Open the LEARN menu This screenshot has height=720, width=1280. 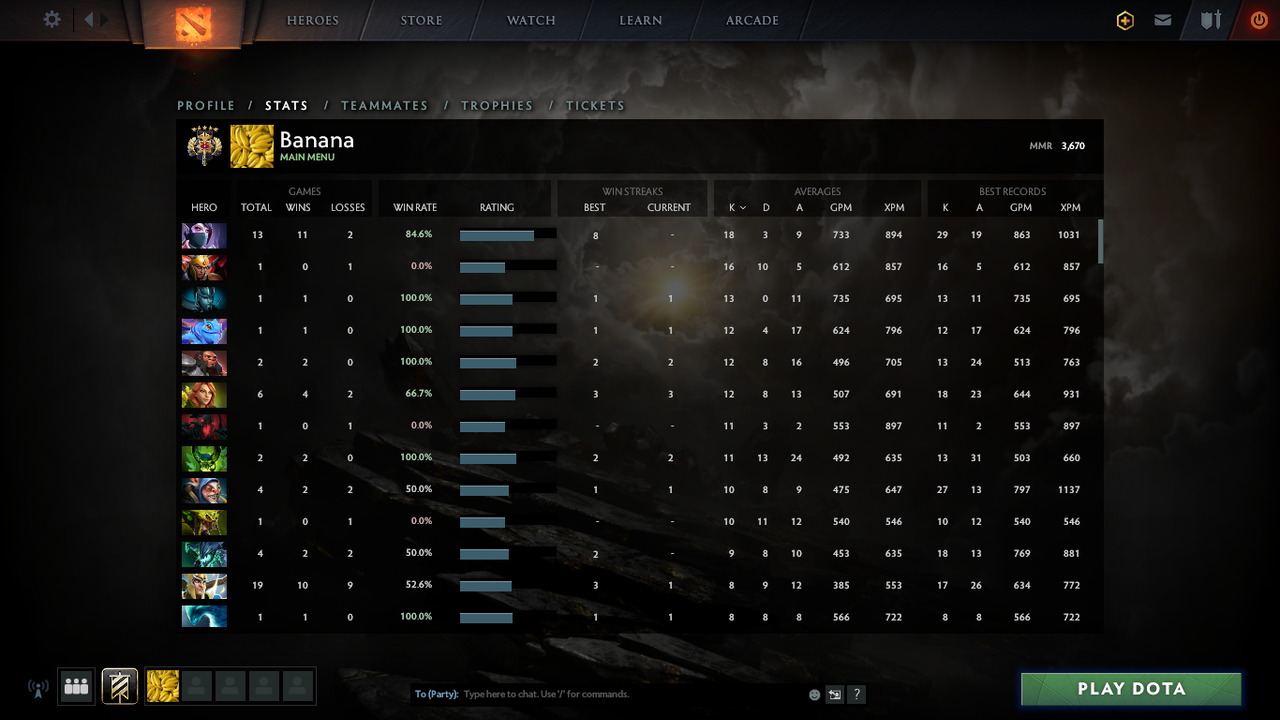(x=641, y=20)
